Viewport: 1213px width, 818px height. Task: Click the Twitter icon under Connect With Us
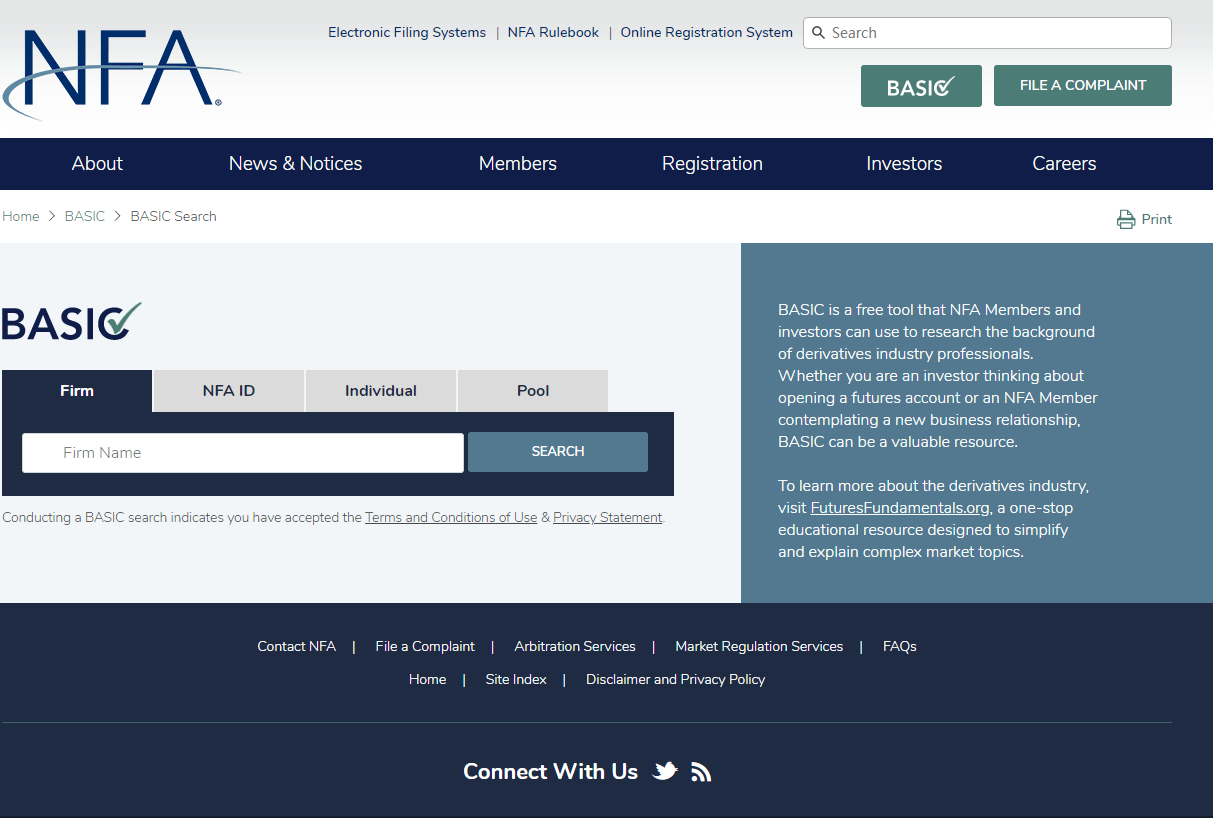(665, 771)
